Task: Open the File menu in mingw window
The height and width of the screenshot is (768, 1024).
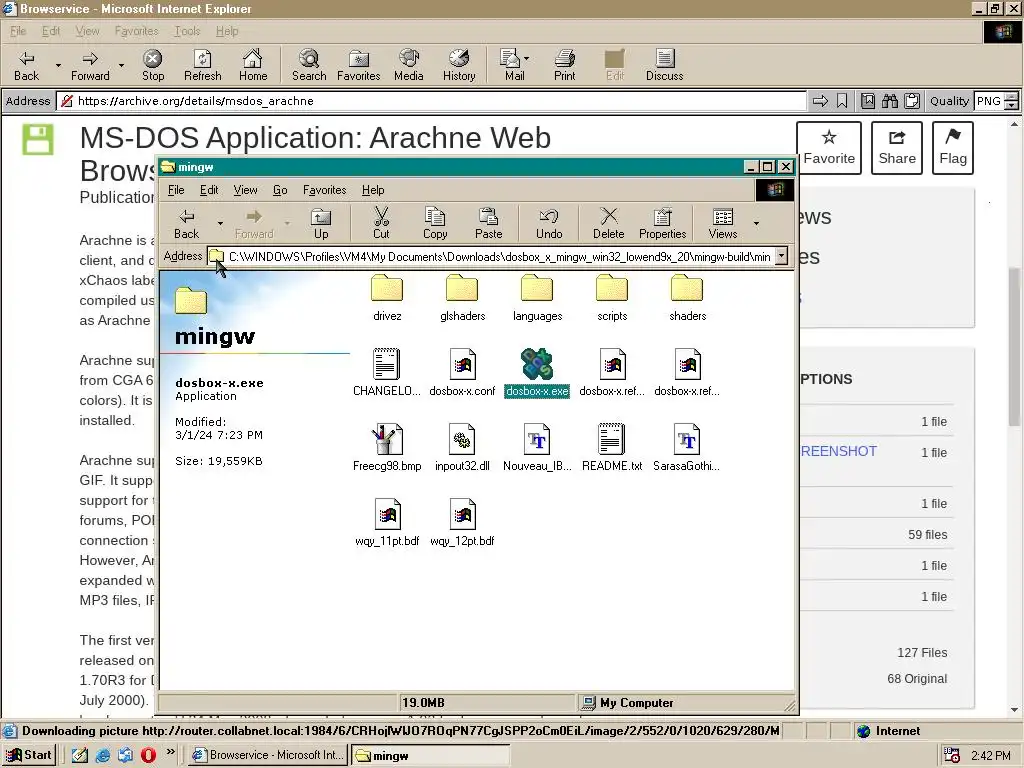Action: (x=176, y=190)
